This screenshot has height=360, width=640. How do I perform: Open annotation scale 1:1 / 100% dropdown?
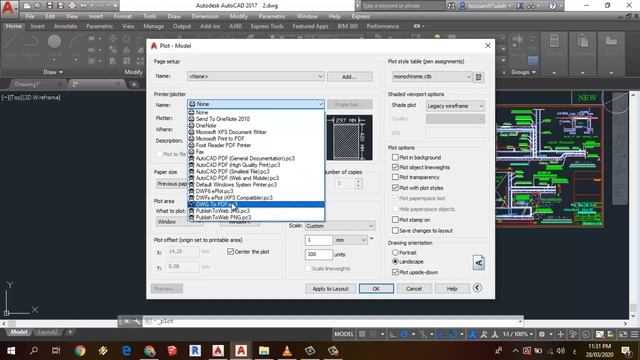click(x=518, y=334)
